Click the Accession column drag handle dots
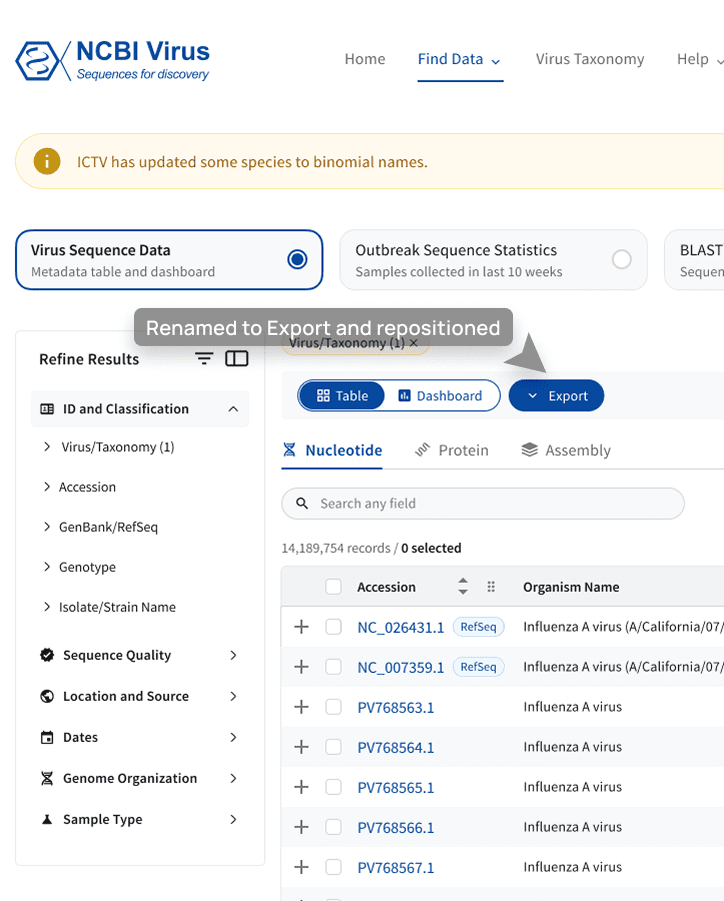Image resolution: width=724 pixels, height=901 pixels. [x=491, y=587]
